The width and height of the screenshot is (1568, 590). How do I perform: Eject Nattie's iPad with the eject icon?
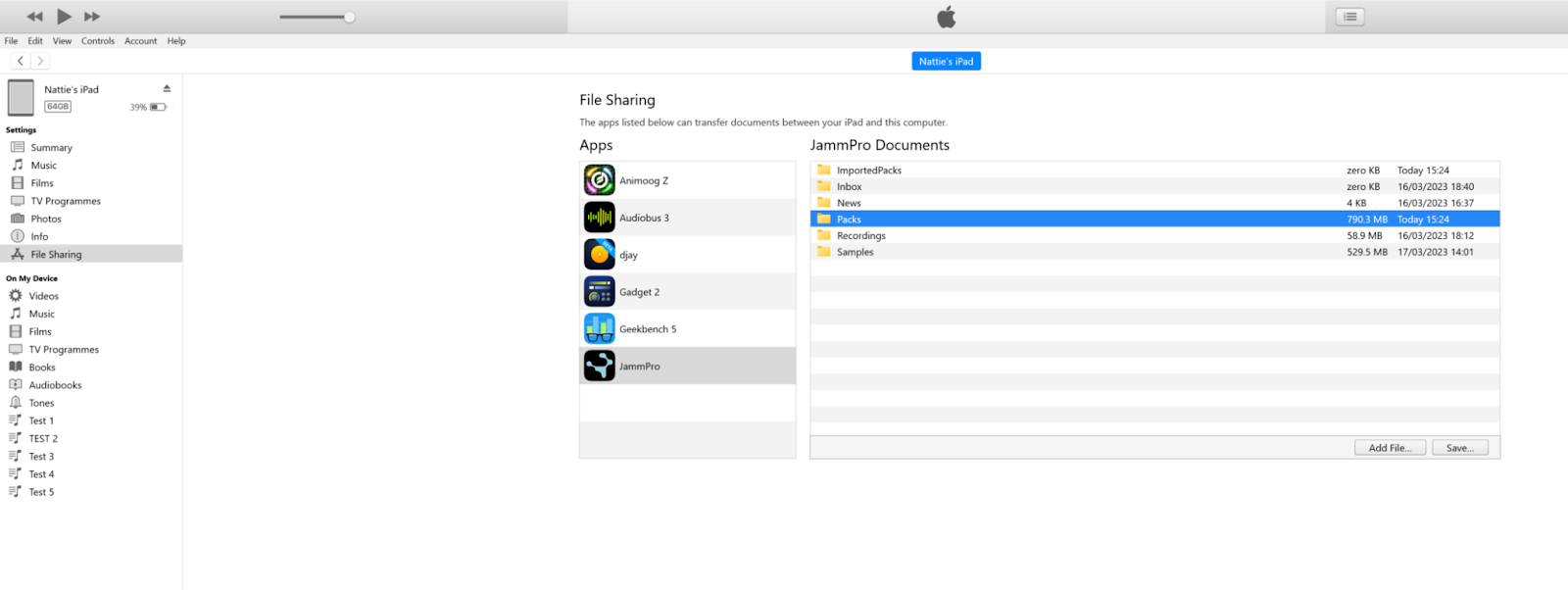pos(167,88)
